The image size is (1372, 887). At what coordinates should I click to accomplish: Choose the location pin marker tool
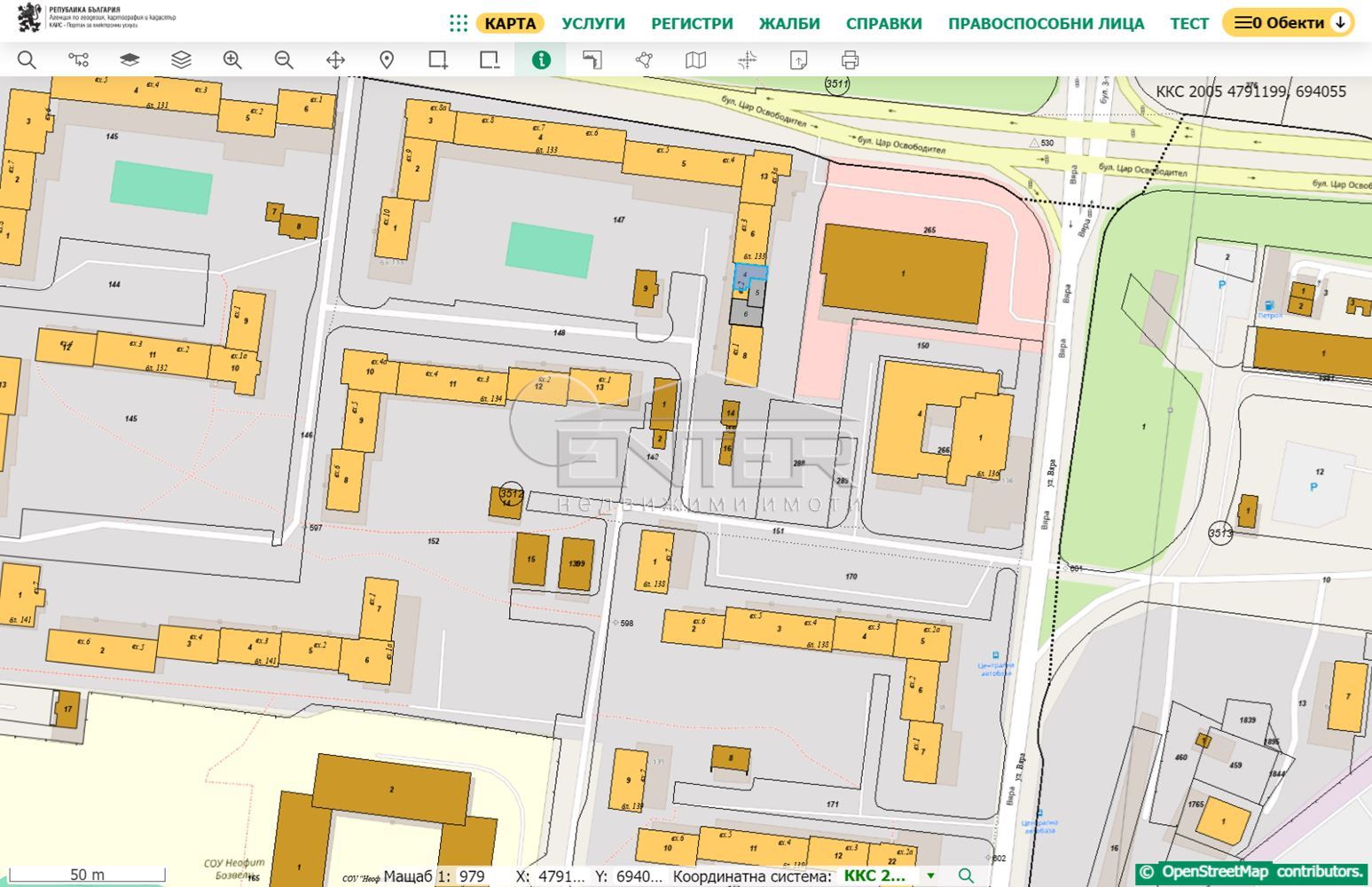tap(387, 60)
